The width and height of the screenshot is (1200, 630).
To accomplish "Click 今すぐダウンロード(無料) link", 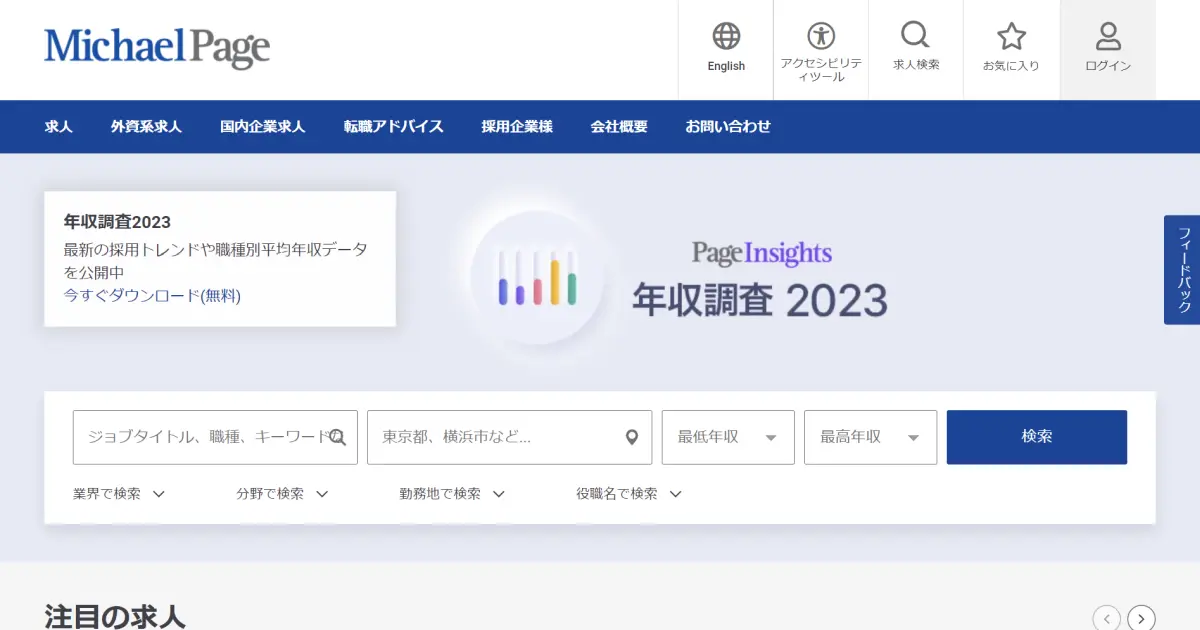I will point(152,296).
